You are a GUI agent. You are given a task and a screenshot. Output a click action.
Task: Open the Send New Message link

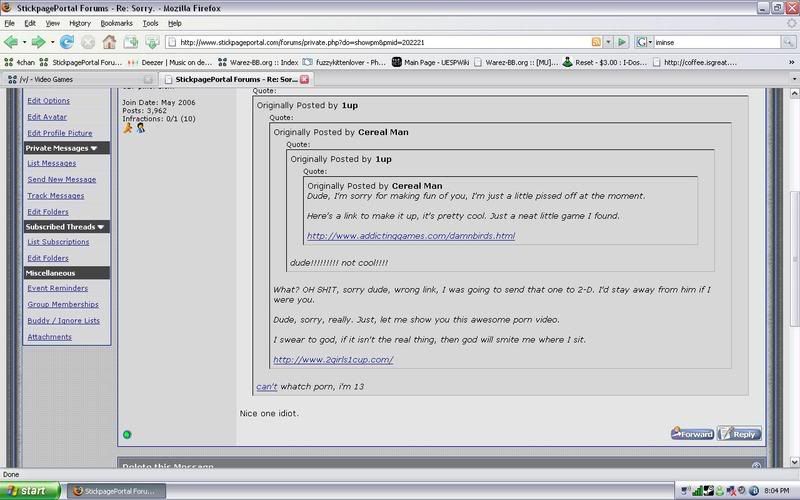point(62,180)
